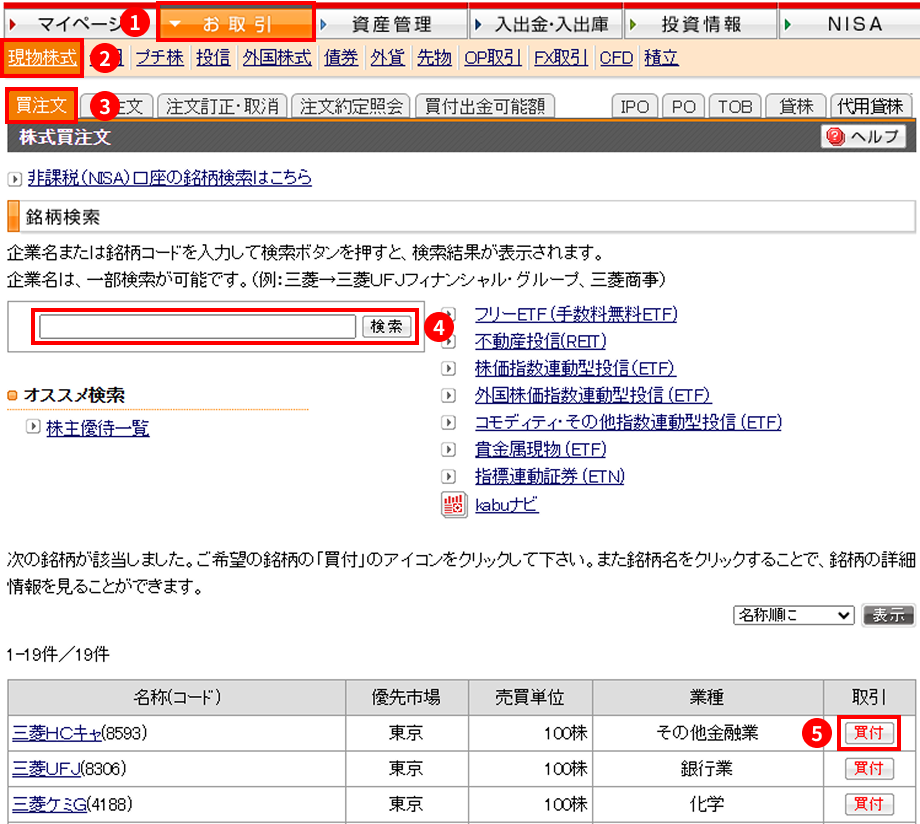Screen dimensions: 920x824
Task: Click the ヘルプ help button
Action: [x=863, y=137]
